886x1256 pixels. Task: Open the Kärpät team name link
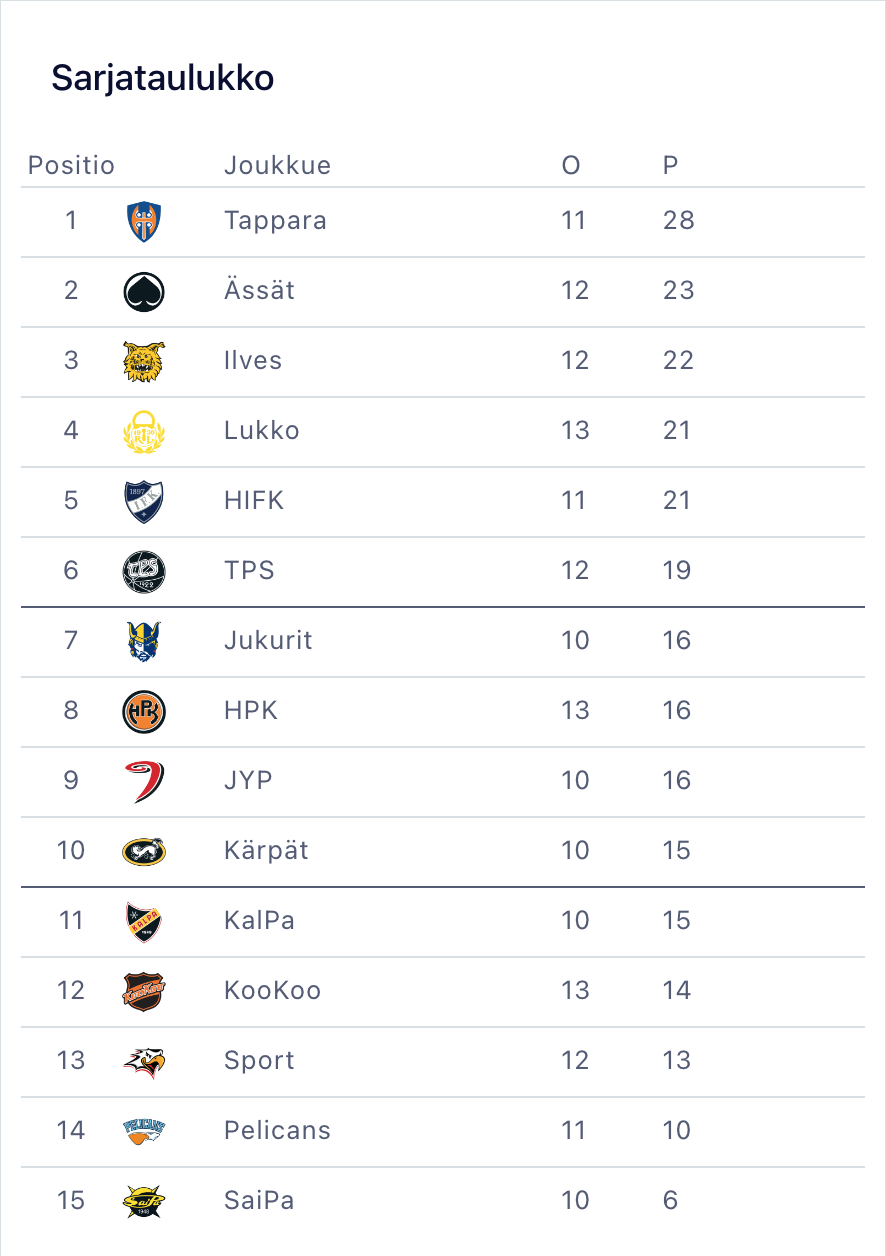[266, 850]
